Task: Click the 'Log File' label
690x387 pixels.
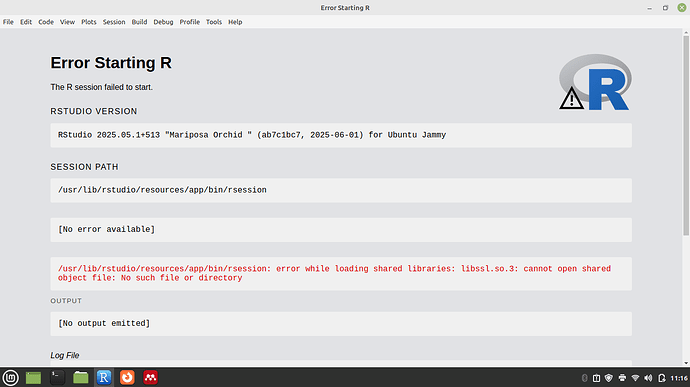Action: pos(65,355)
